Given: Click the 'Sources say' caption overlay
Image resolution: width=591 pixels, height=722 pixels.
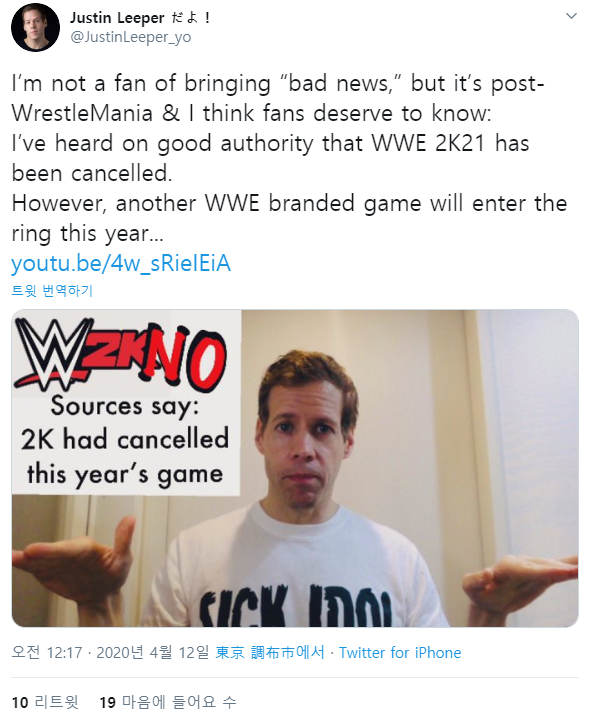Looking at the screenshot, I should point(124,442).
